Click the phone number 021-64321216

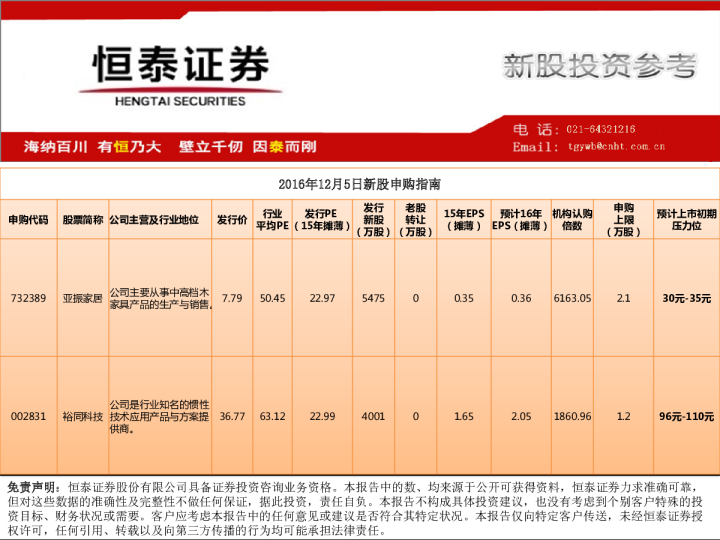point(601,129)
